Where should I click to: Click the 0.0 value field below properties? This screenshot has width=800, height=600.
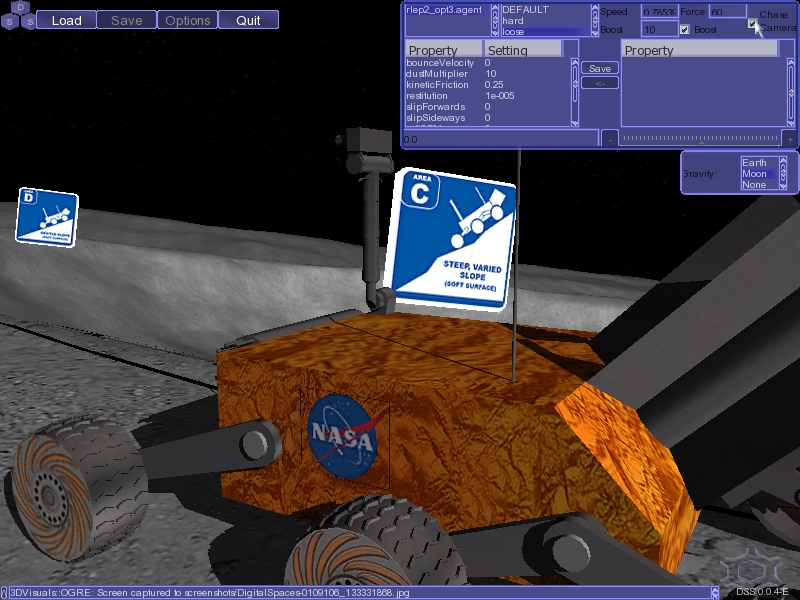(502, 139)
